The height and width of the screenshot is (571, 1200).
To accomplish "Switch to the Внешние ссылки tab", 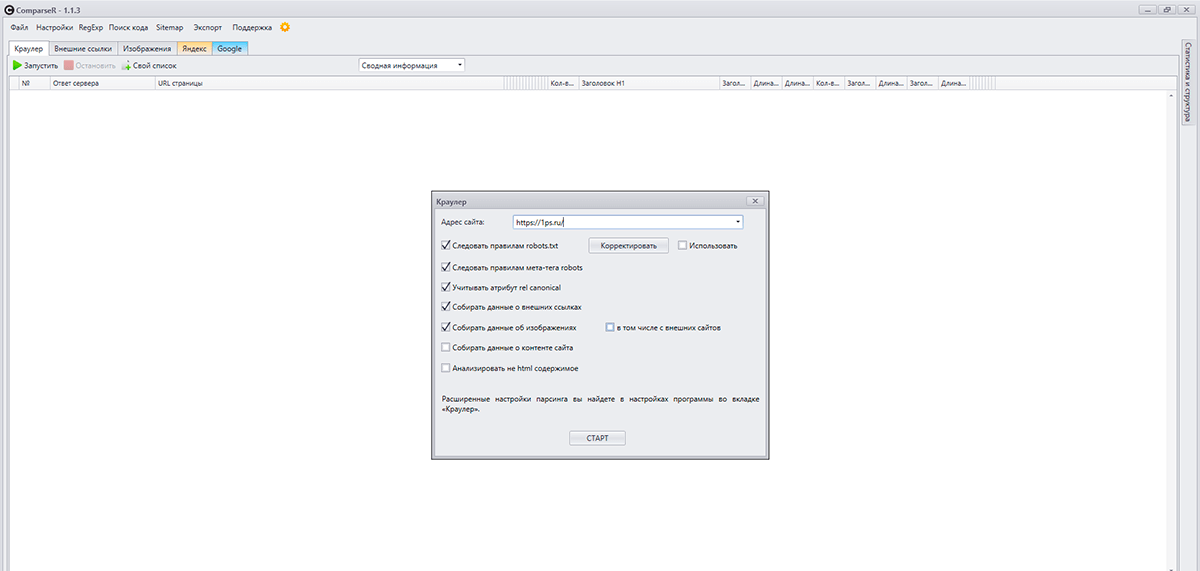I will click(x=83, y=48).
